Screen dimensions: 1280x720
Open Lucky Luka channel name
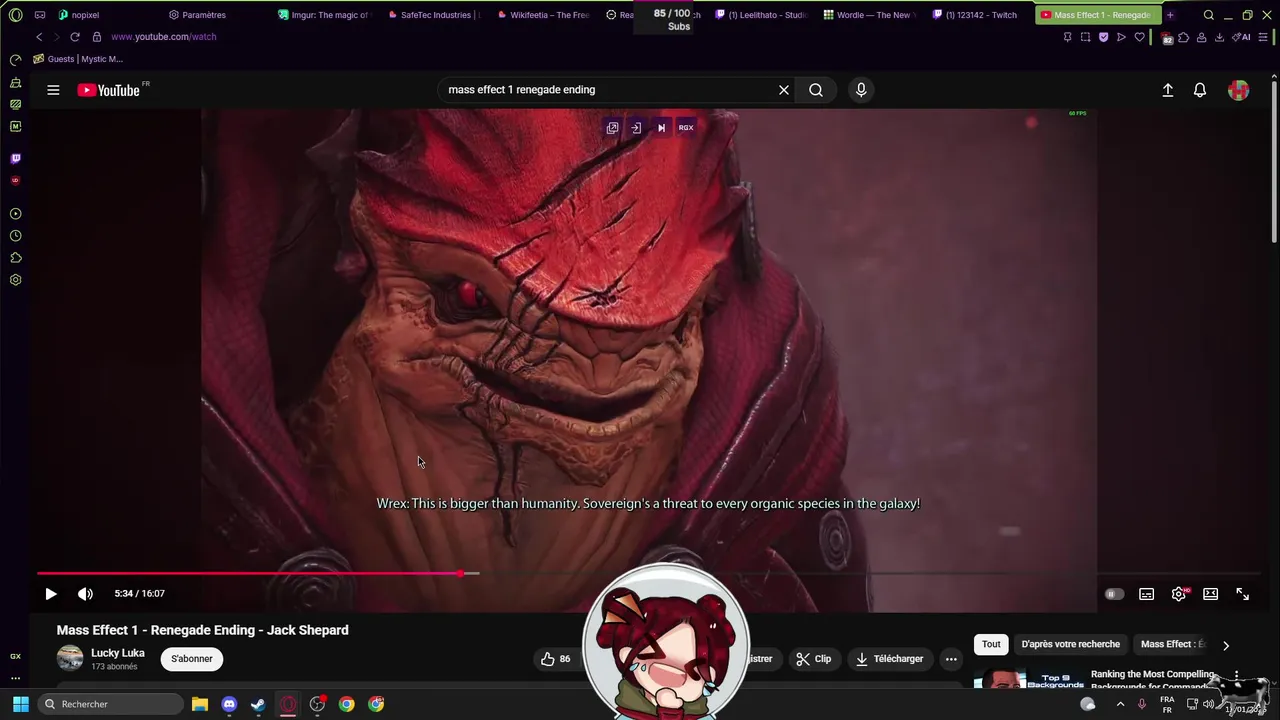click(x=118, y=653)
